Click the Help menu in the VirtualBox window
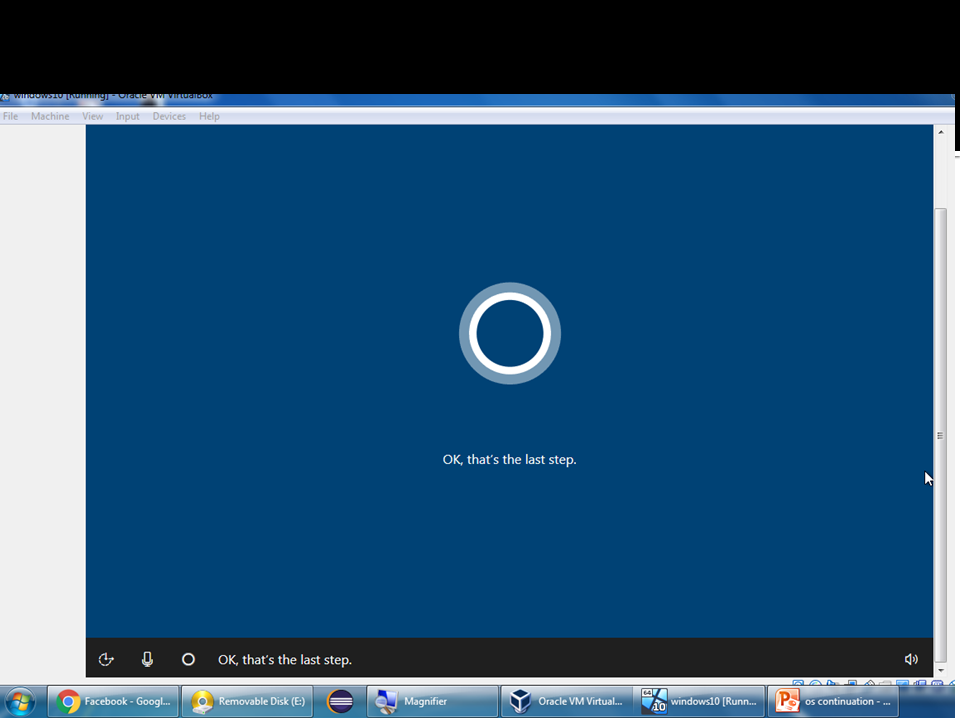 coord(209,116)
